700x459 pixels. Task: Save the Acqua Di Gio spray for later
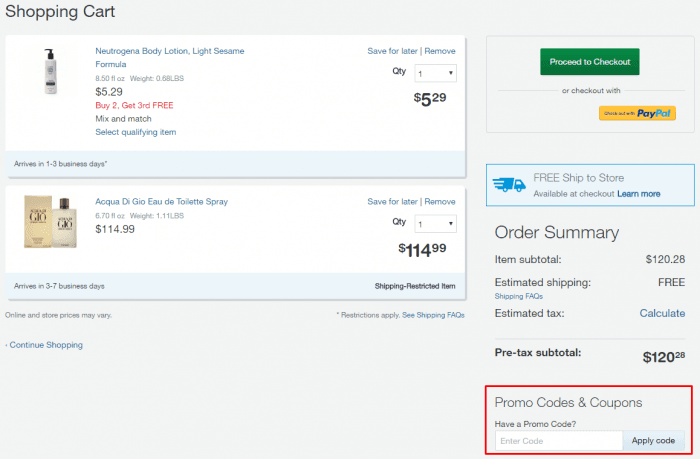point(392,202)
